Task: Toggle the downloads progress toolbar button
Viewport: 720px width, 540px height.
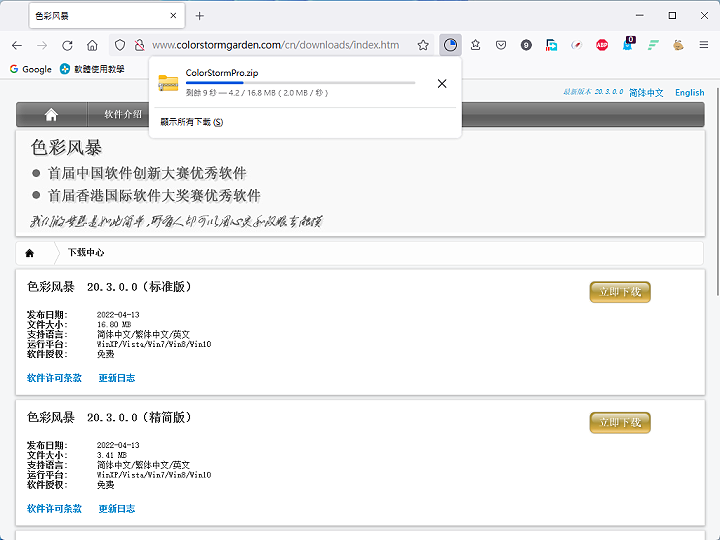Action: [x=450, y=45]
